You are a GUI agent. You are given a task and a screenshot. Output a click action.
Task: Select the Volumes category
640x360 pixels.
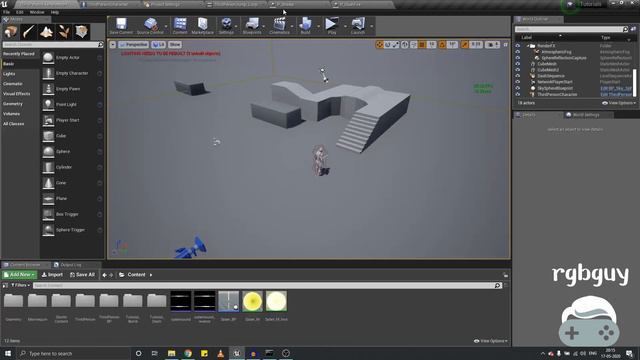coord(11,114)
